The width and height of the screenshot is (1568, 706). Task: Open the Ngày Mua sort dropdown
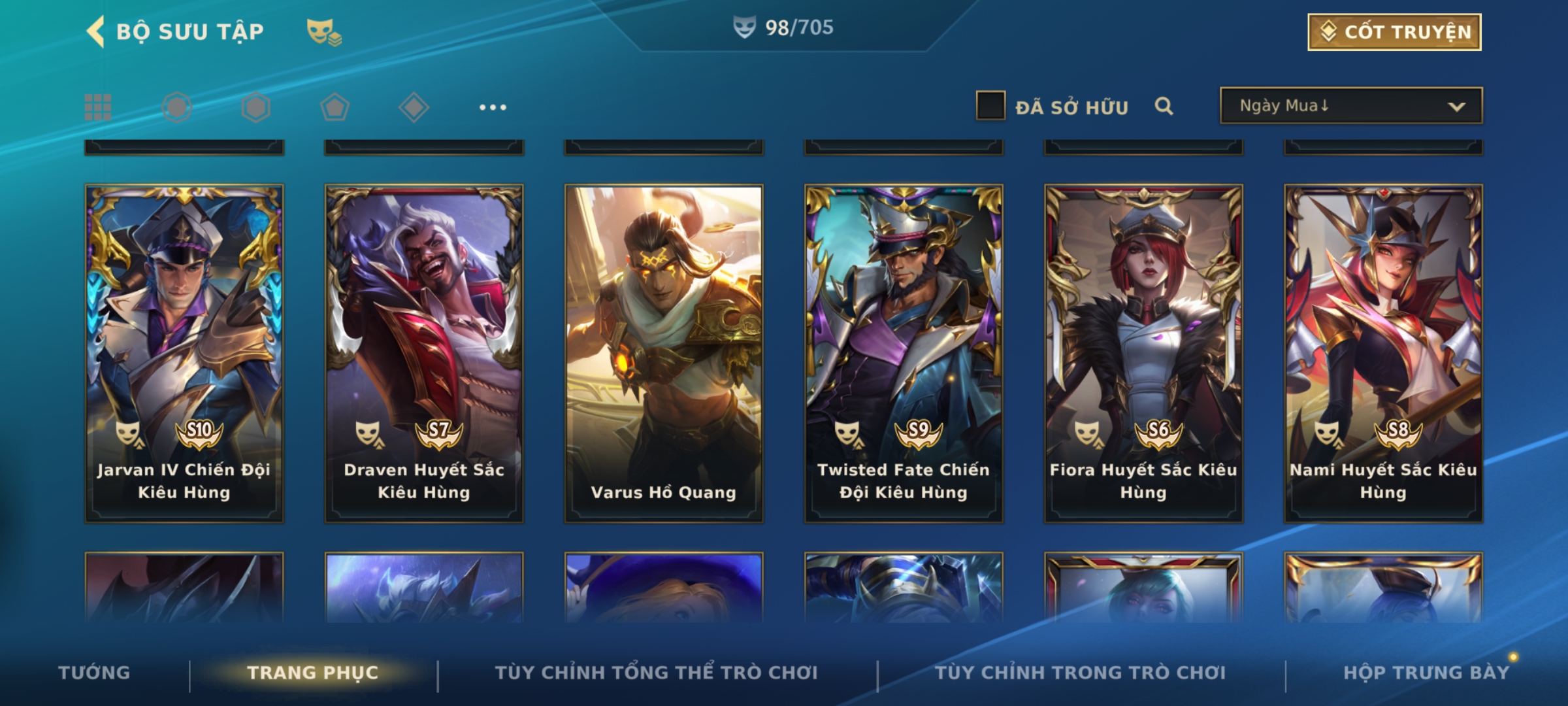[x=1351, y=106]
